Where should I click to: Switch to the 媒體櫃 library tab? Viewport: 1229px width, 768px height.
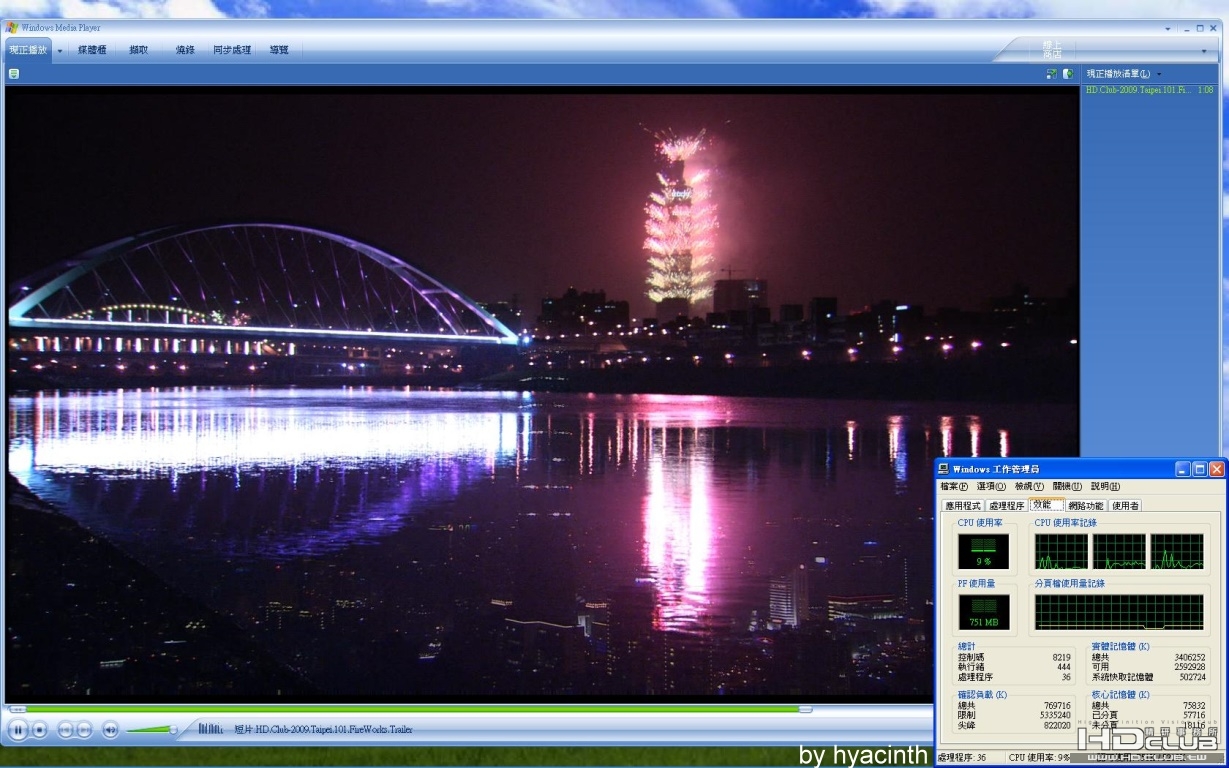pyautogui.click(x=92, y=49)
